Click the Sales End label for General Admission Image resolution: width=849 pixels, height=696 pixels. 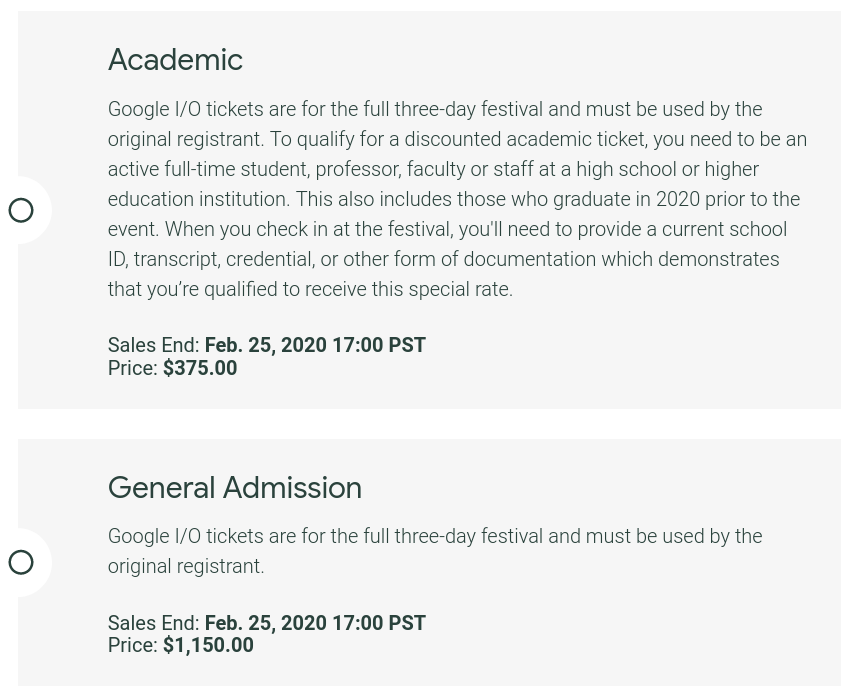(153, 623)
